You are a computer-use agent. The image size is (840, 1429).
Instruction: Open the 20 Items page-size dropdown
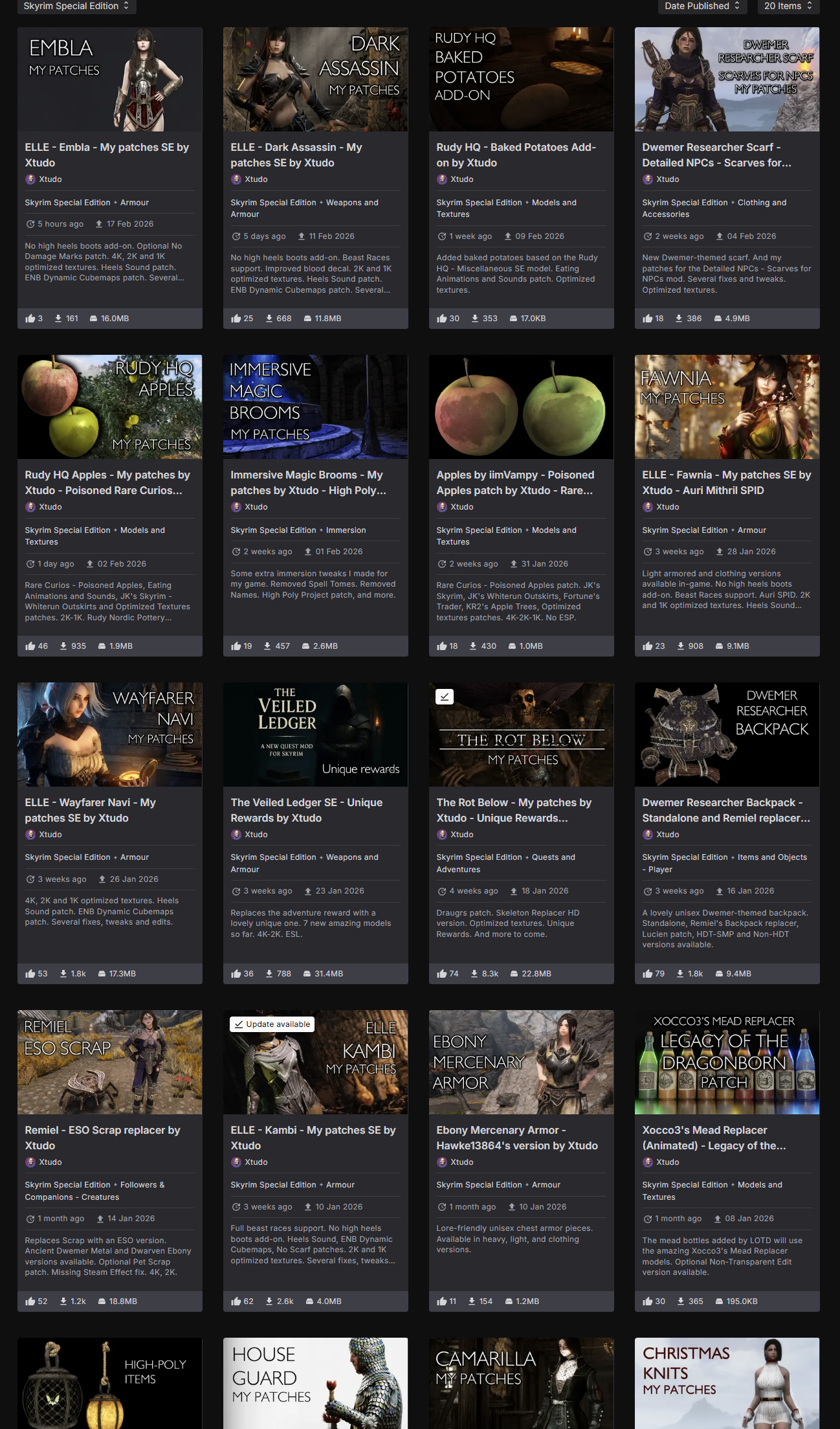788,6
